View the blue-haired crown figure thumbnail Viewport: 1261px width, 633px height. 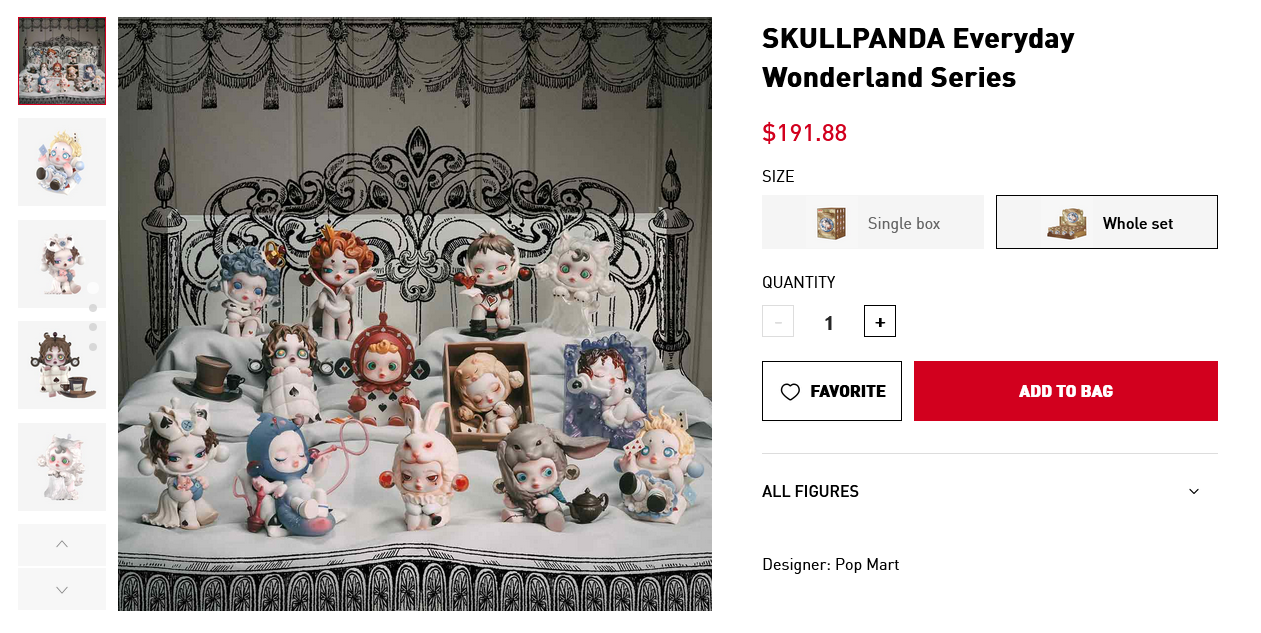(62, 162)
